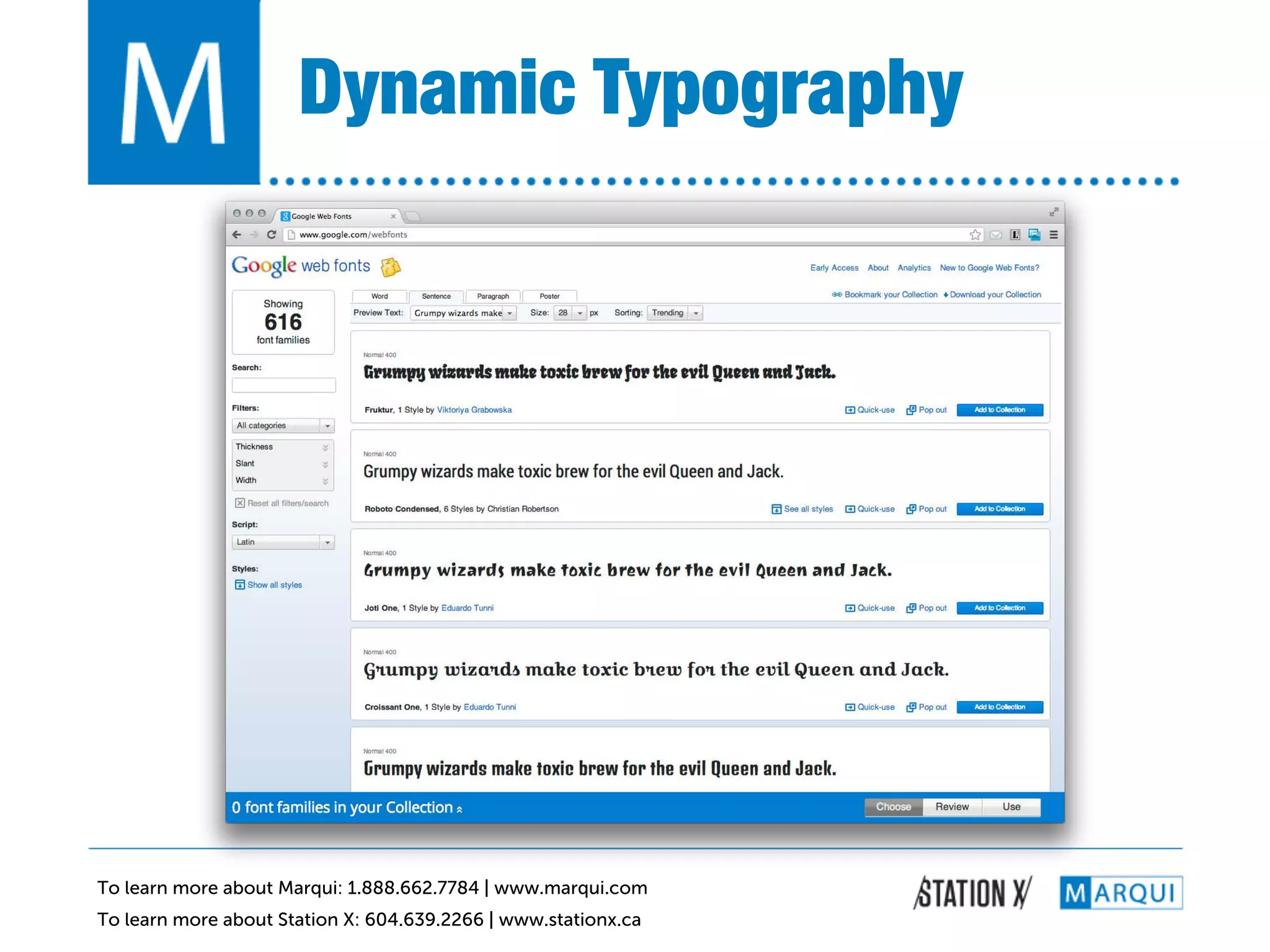
Task: Reload the page with refresh icon
Action: pos(271,235)
